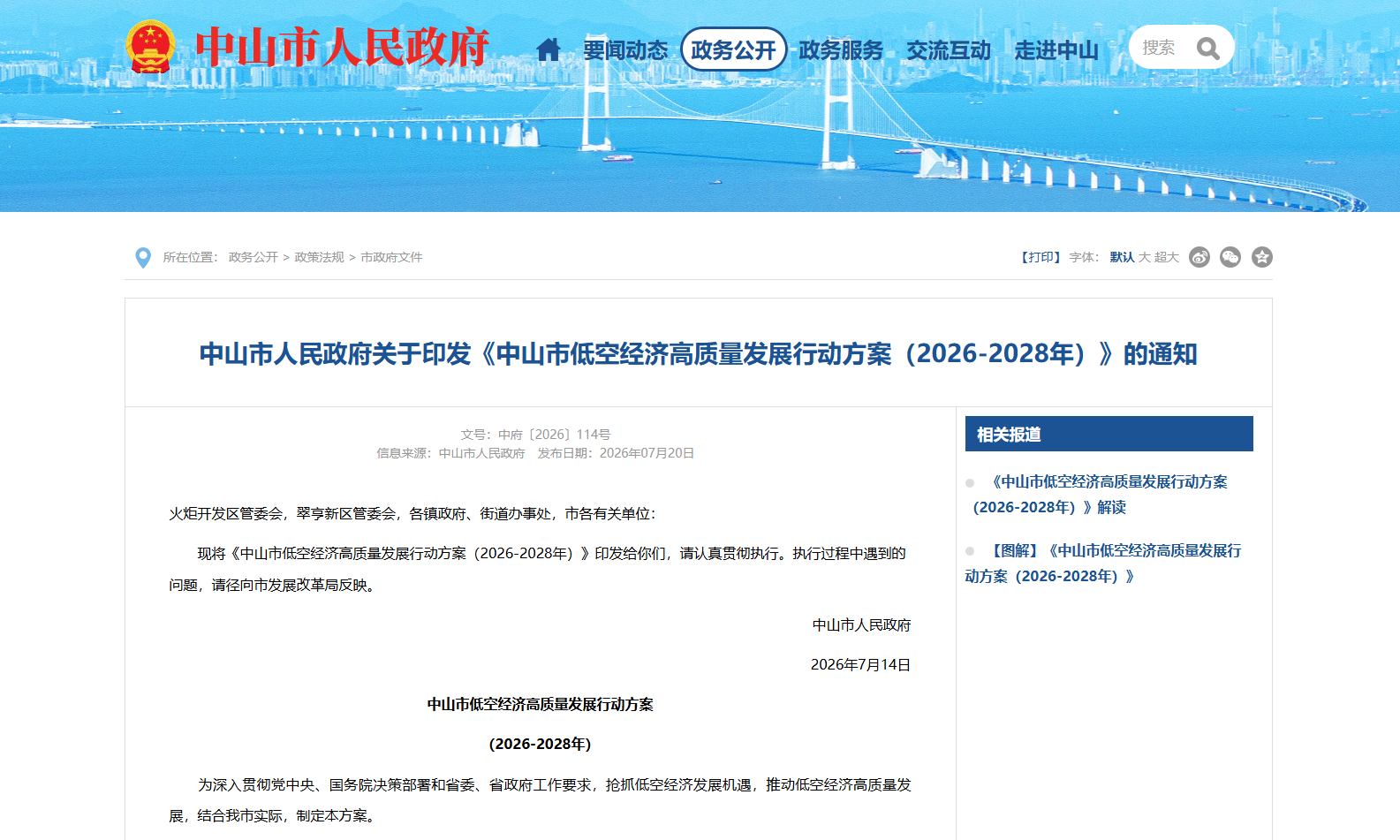Click 信息来源：中山市人民政府 text
Viewport: 1400px width, 840px height.
(450, 453)
